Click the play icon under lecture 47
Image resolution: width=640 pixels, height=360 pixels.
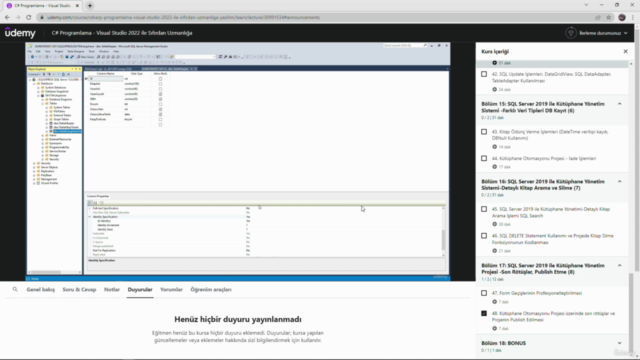tap(494, 302)
